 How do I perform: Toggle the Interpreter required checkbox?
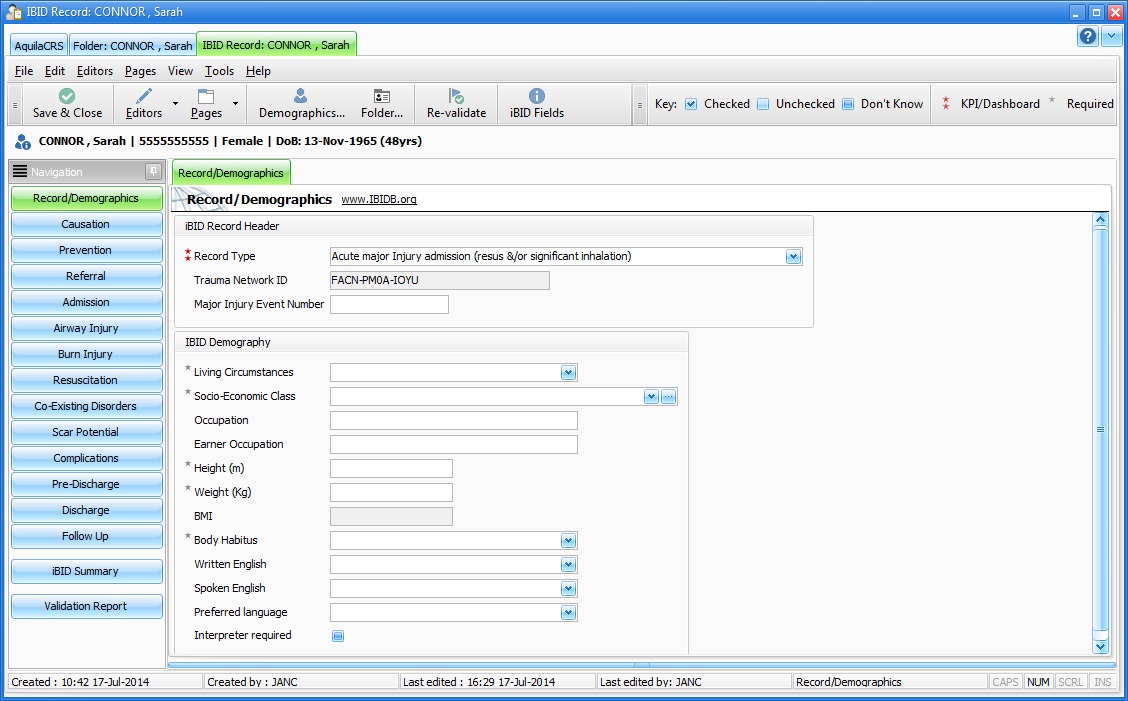(x=338, y=636)
